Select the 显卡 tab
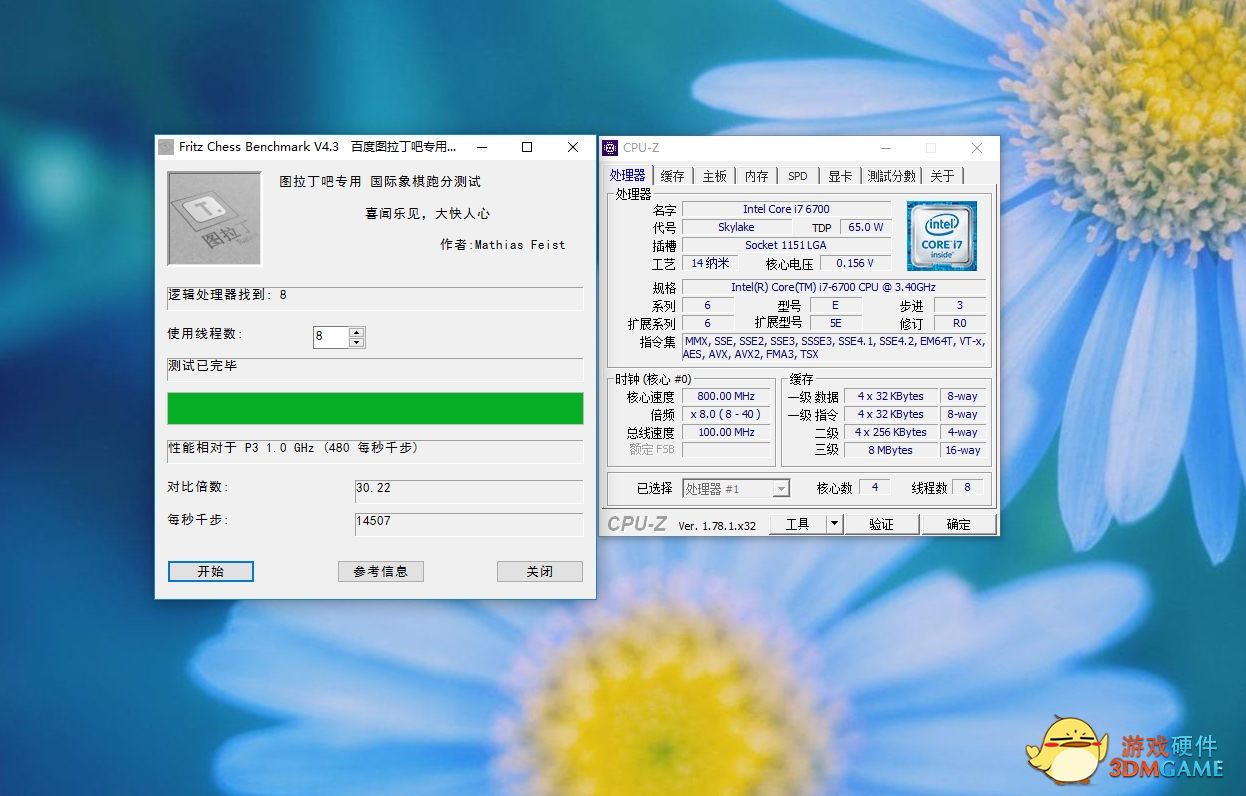 click(840, 176)
